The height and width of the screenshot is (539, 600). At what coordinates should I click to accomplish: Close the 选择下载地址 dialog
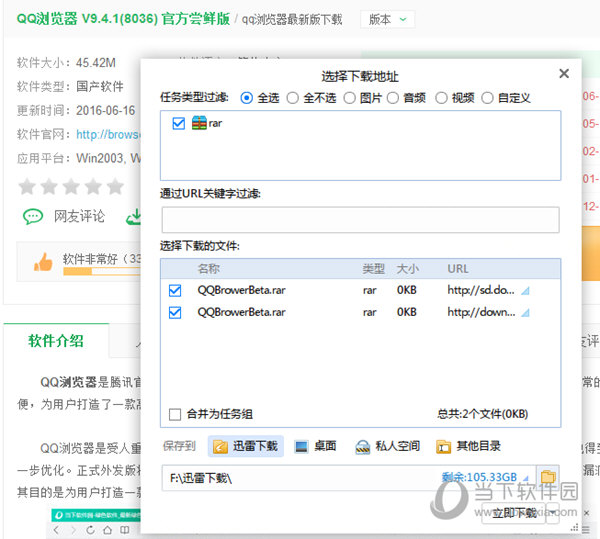(x=564, y=74)
